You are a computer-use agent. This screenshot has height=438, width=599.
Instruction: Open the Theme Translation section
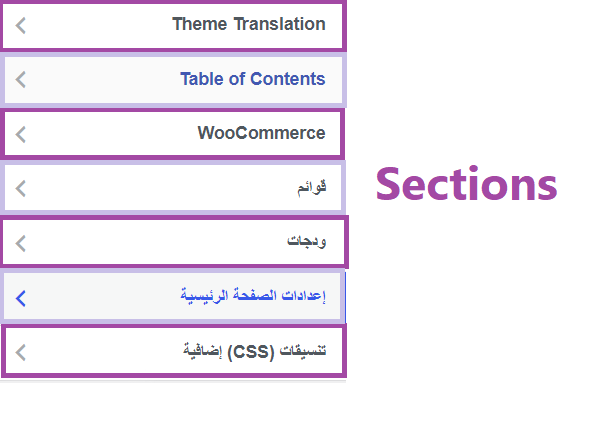coord(249,24)
